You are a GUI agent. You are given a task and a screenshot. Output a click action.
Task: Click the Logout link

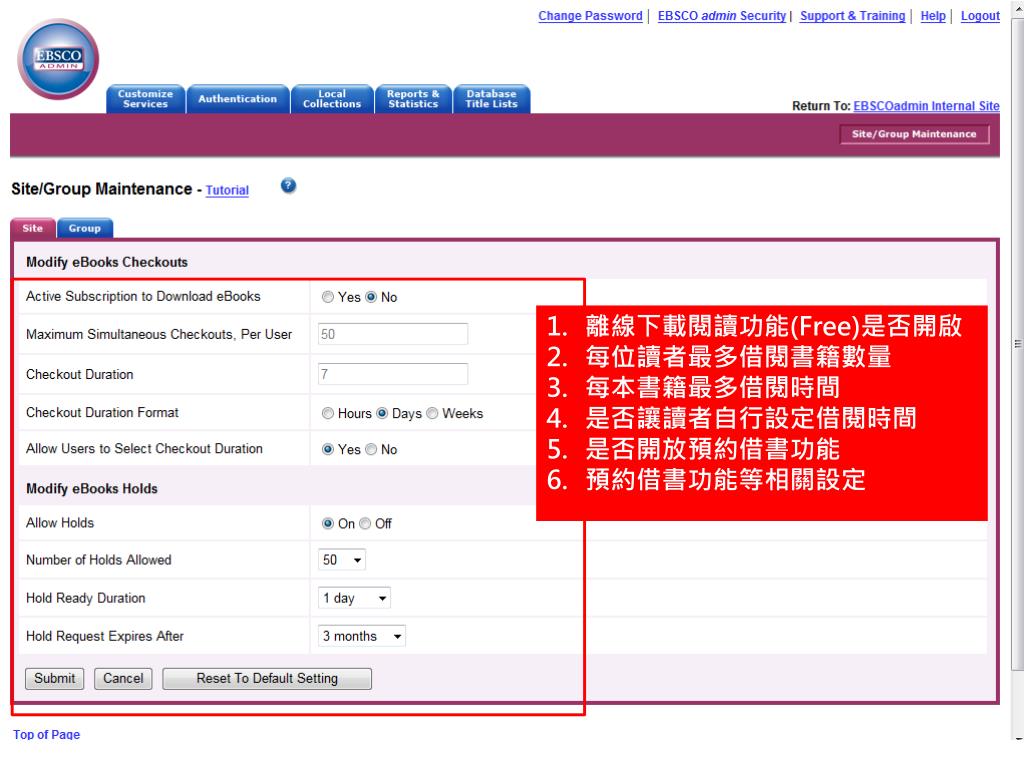(980, 16)
